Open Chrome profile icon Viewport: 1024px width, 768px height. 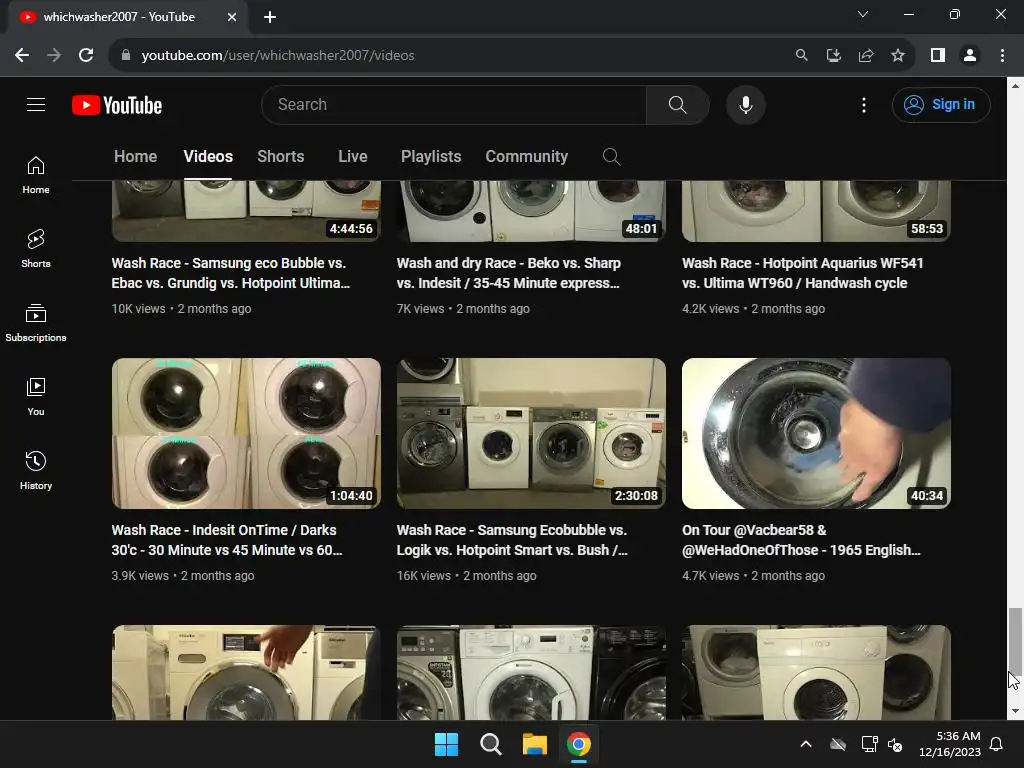(x=970, y=56)
